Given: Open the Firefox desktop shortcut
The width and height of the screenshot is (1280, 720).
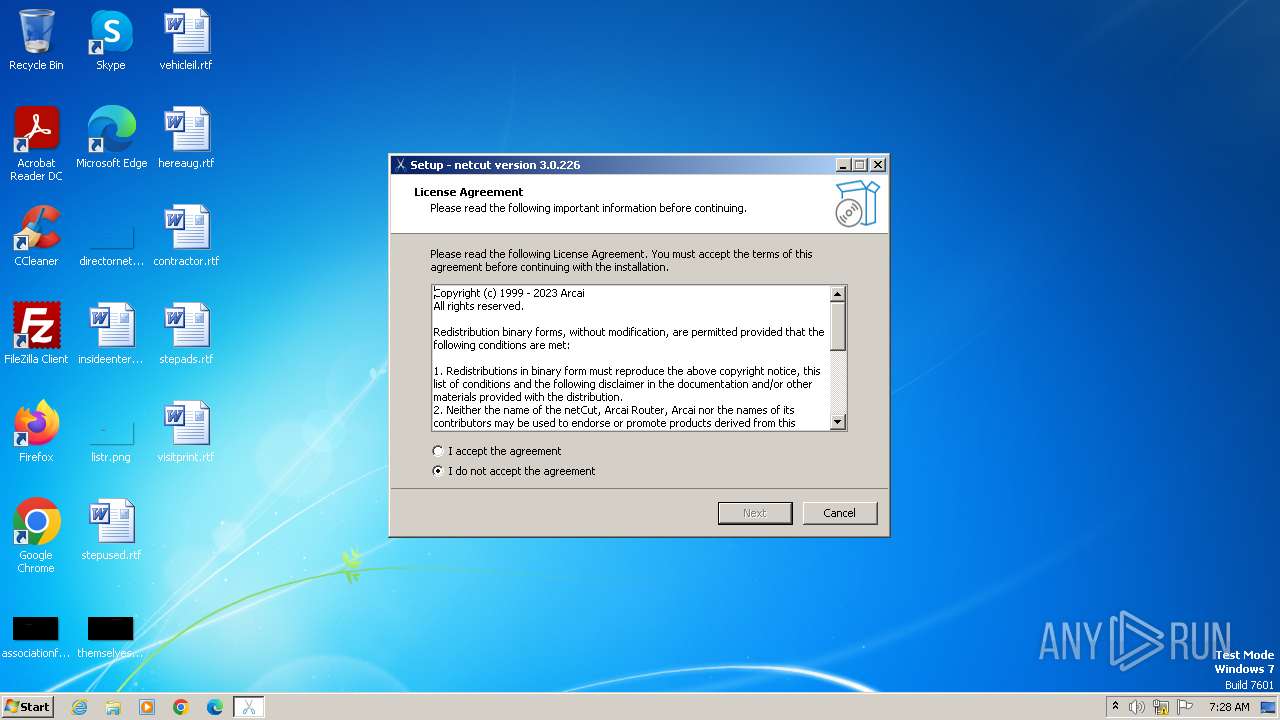Looking at the screenshot, I should pos(36,432).
